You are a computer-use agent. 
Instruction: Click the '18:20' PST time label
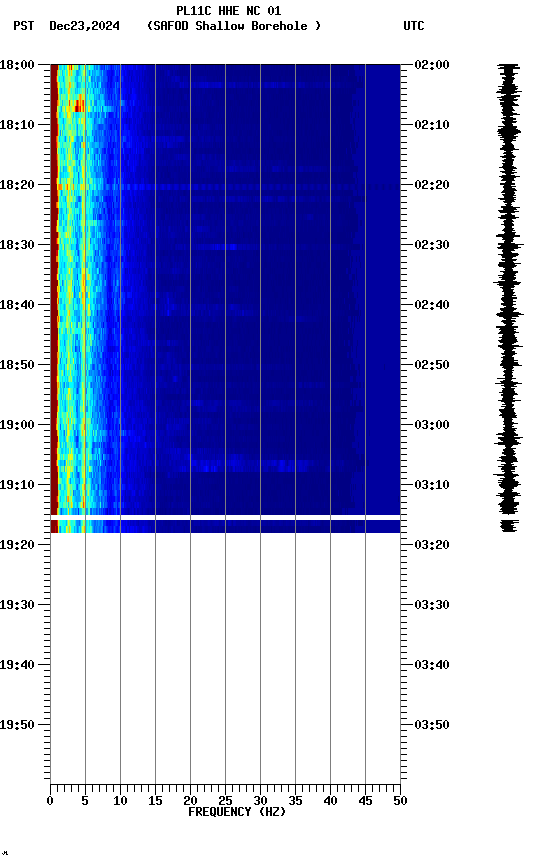[17, 185]
